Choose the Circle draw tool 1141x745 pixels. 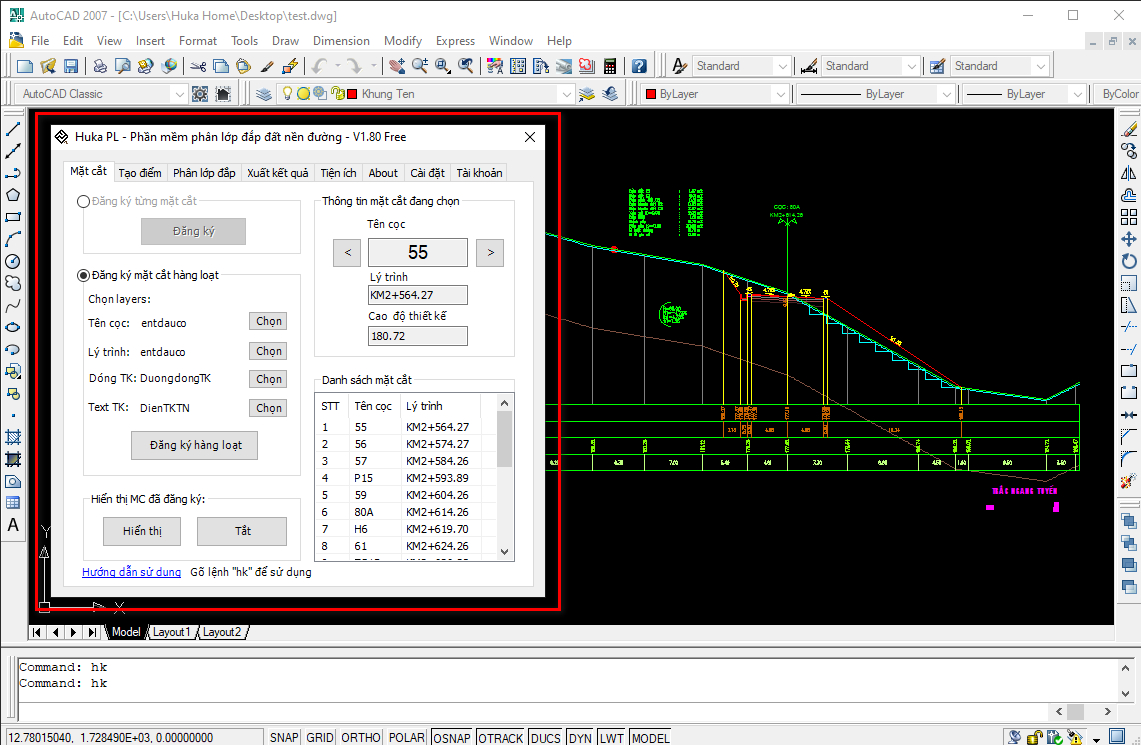(13, 261)
